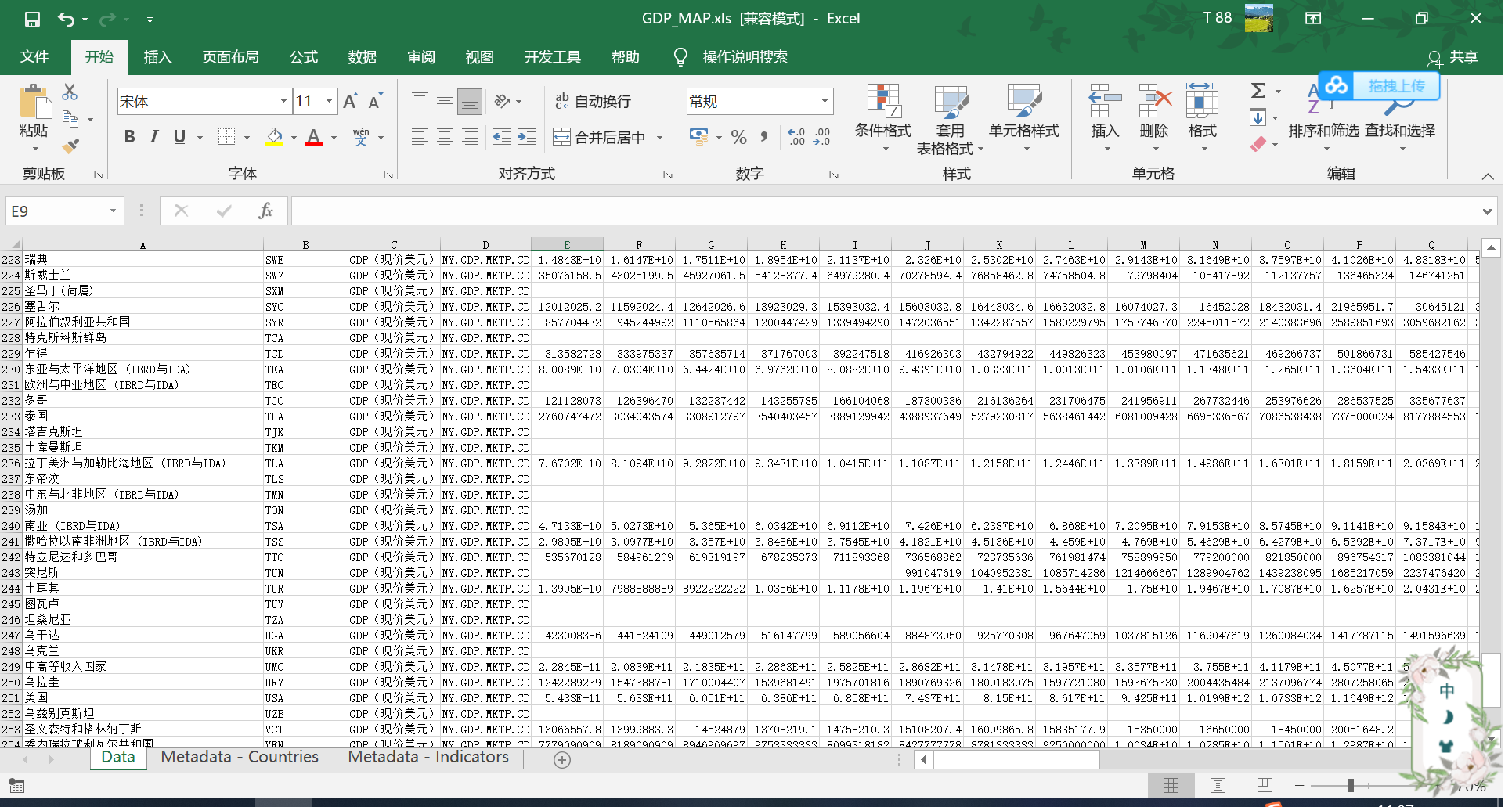Expand the Name Box dropdown arrow

point(113,211)
